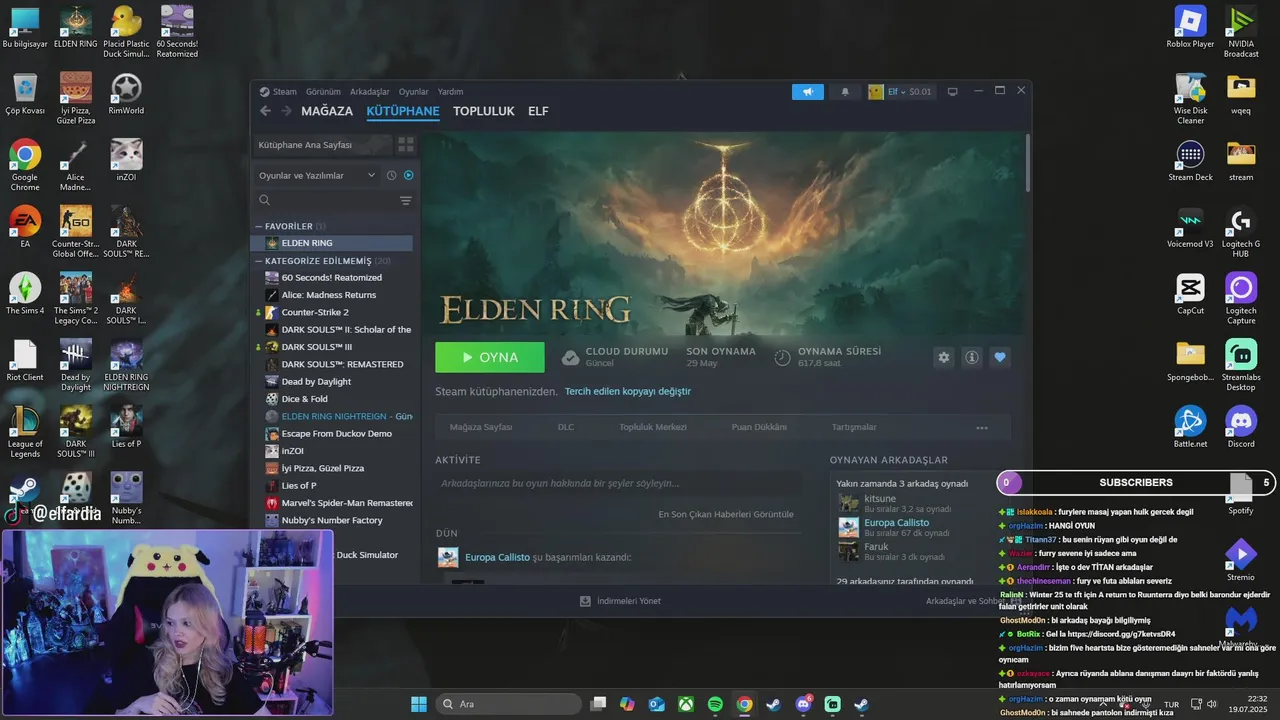
Task: Toggle the library grid collections view
Action: point(405,145)
